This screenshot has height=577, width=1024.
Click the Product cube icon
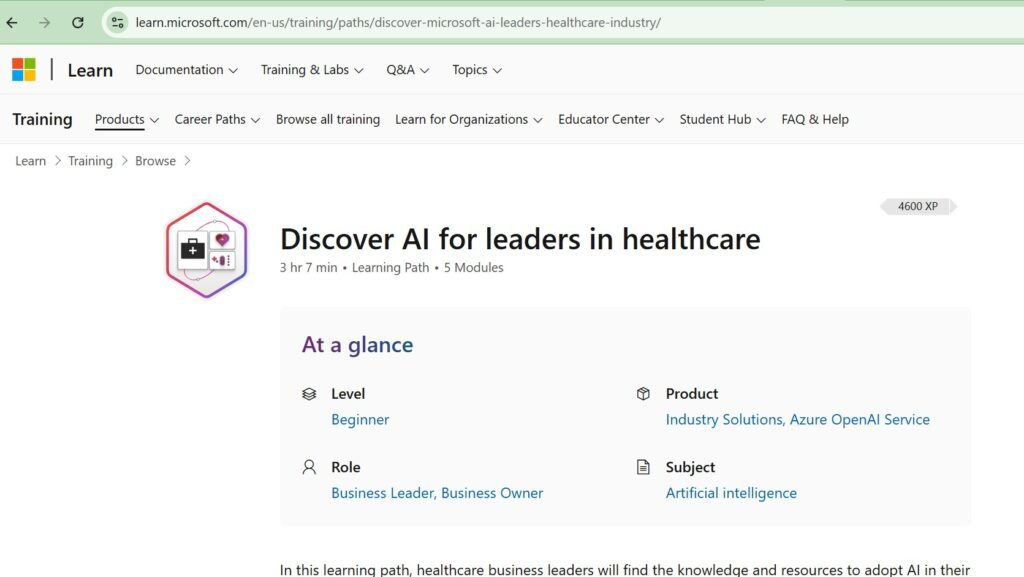point(643,394)
